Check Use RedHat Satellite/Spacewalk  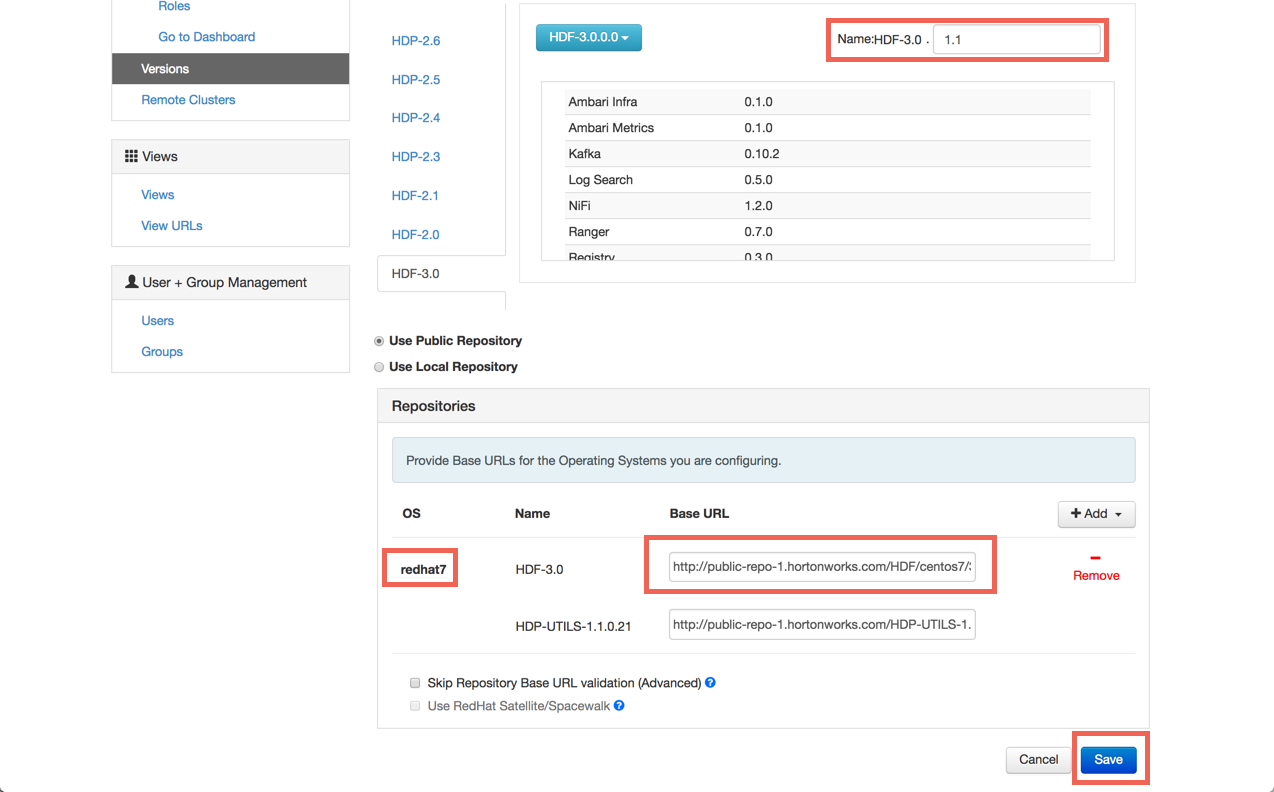click(415, 705)
